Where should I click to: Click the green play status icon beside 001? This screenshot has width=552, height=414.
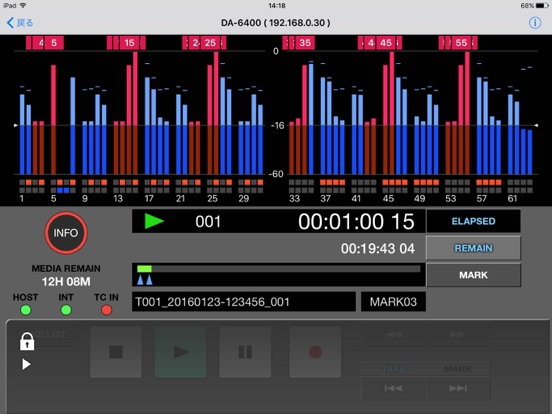point(154,221)
